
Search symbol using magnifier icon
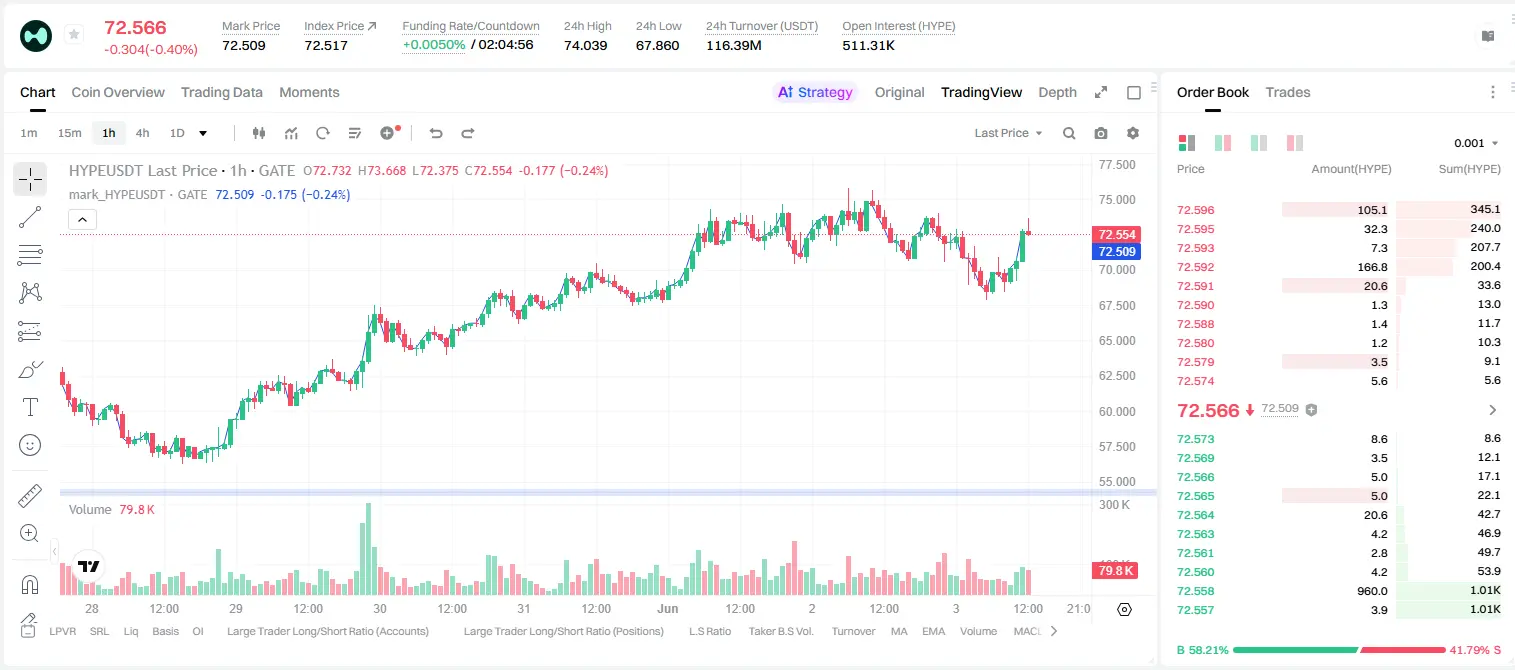tap(1069, 133)
